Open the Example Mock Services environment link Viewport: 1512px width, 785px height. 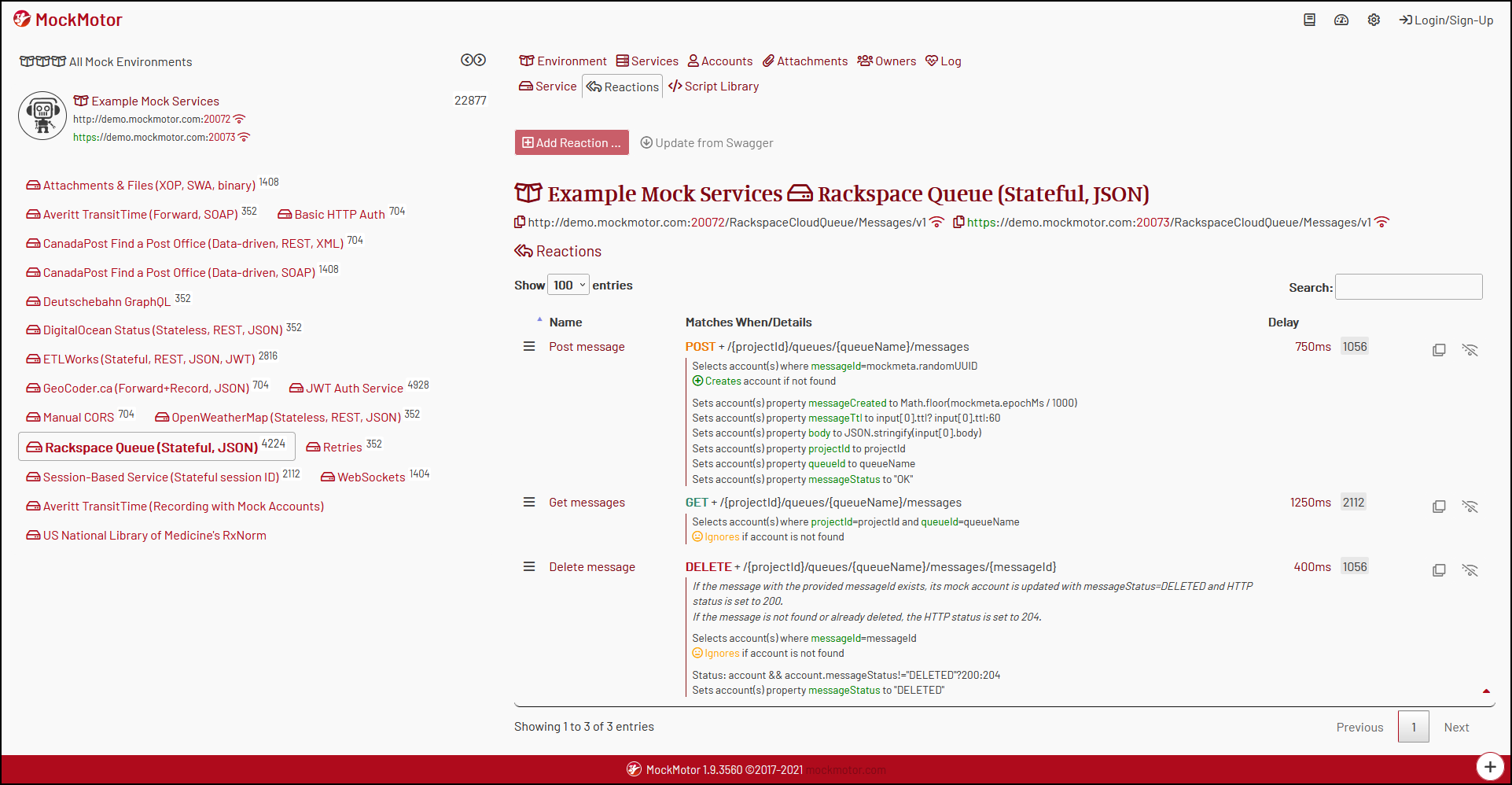[x=146, y=101]
